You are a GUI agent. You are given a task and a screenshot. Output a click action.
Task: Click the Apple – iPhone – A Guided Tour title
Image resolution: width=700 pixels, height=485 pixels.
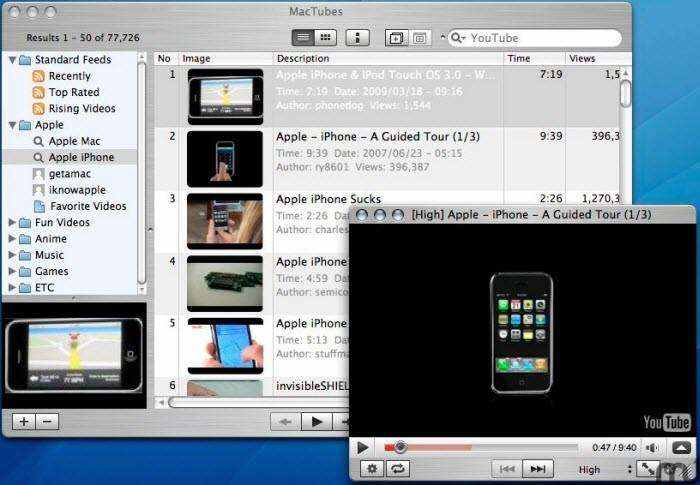click(x=378, y=137)
